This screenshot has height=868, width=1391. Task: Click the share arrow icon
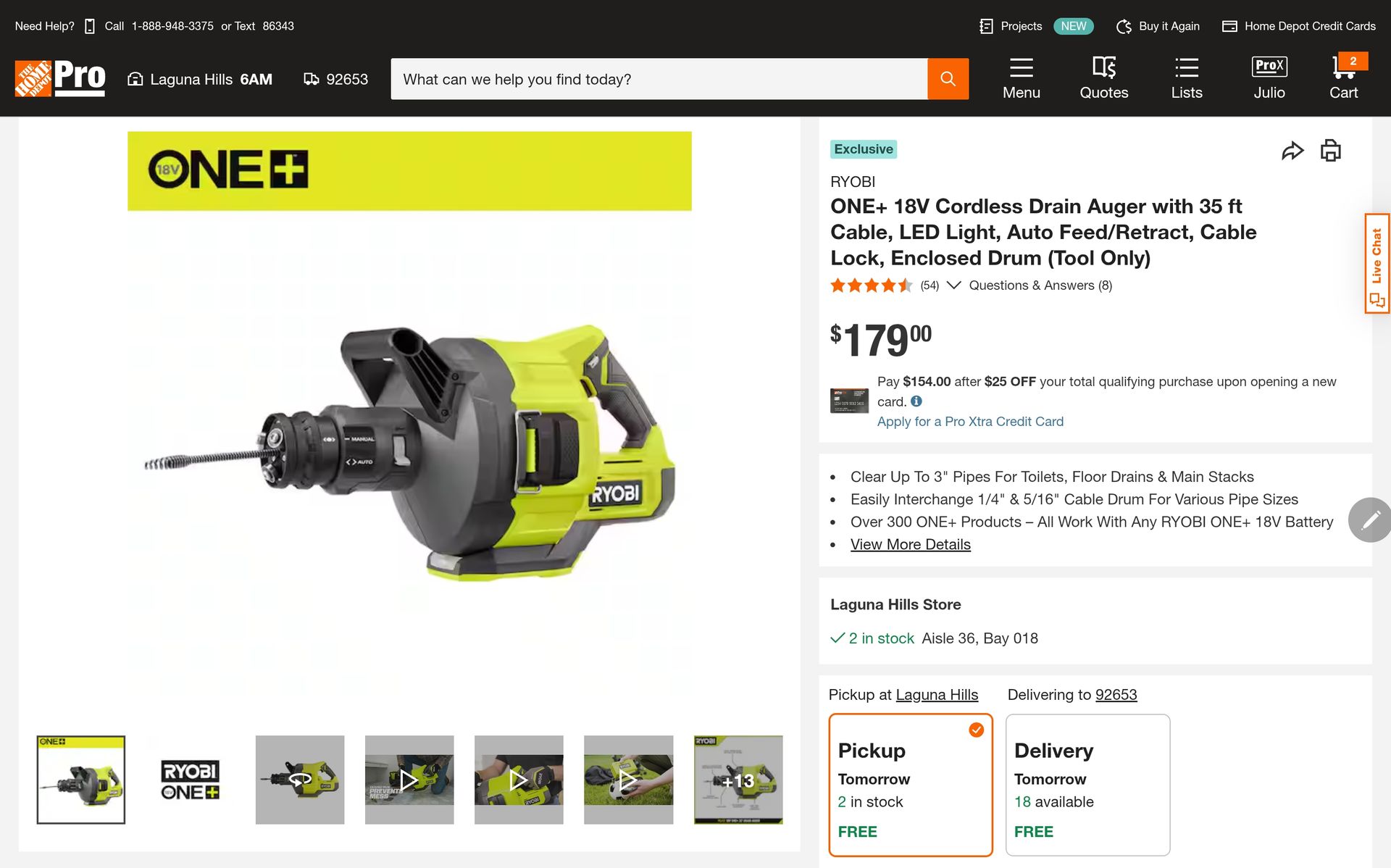[1292, 151]
